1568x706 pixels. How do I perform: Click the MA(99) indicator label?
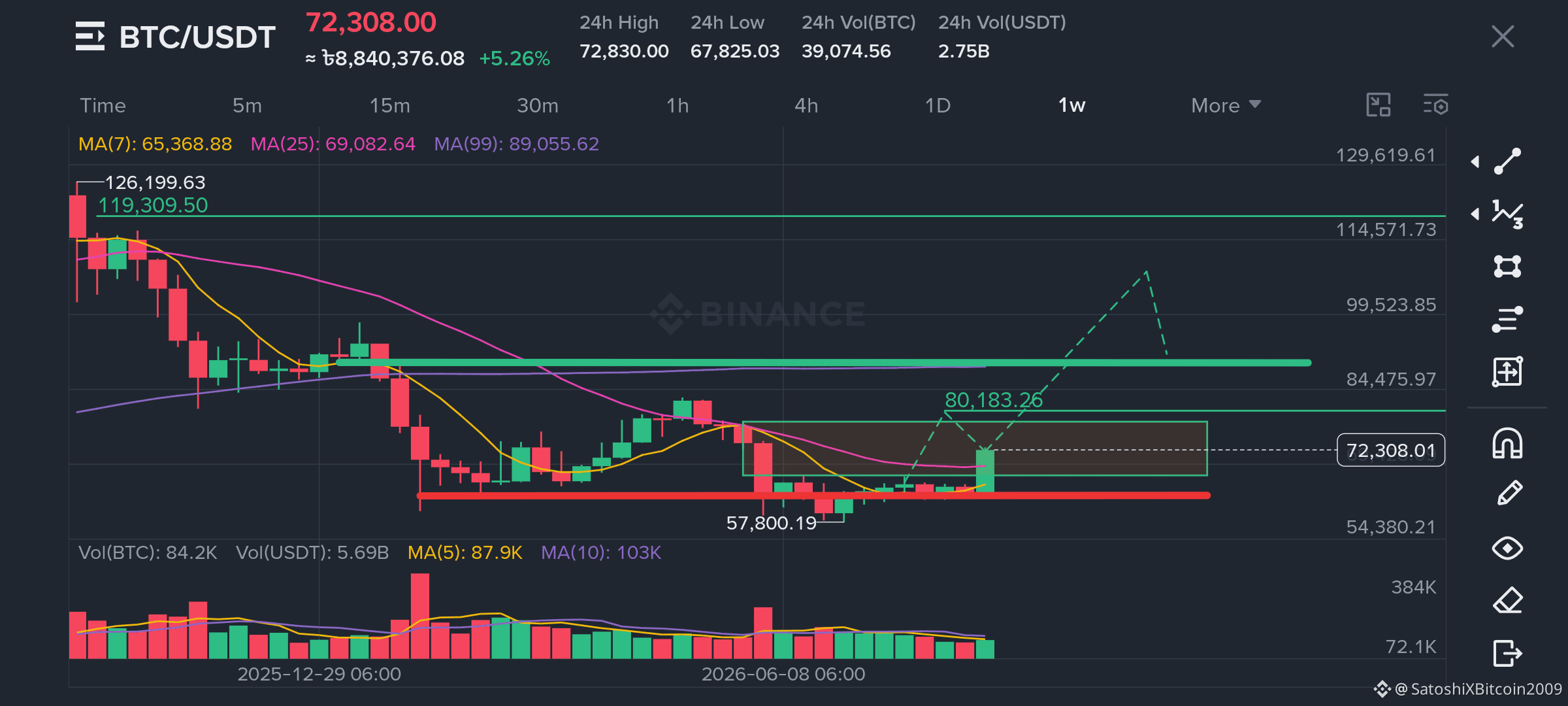[x=517, y=144]
